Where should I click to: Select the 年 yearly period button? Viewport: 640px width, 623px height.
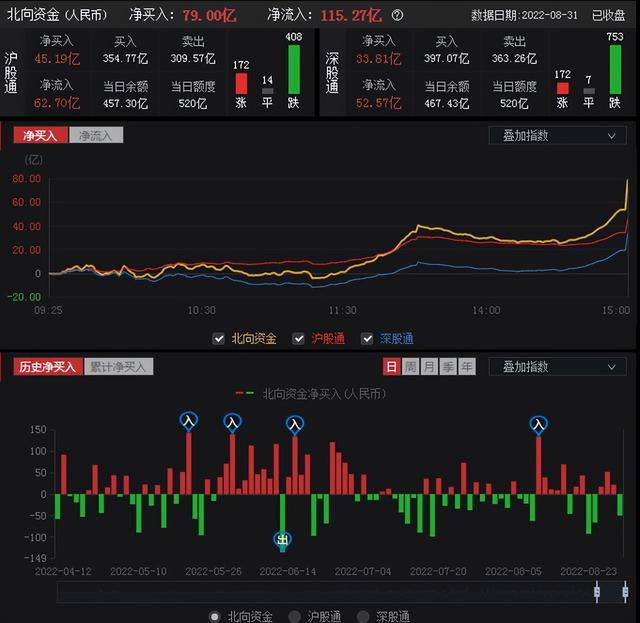pyautogui.click(x=467, y=367)
